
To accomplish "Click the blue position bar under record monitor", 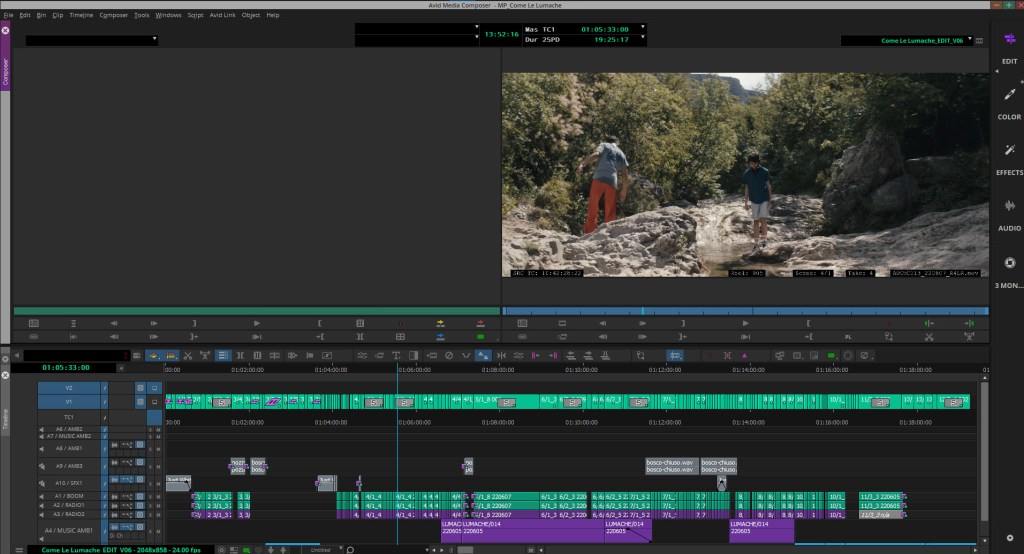I will 744,311.
